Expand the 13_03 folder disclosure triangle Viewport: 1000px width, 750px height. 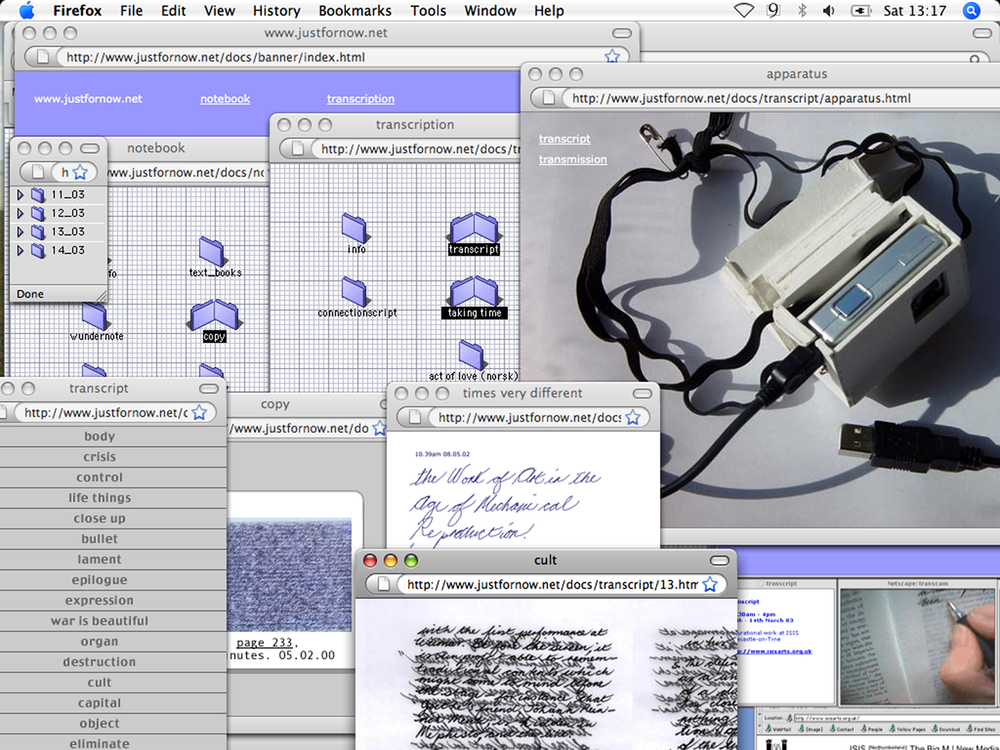(x=20, y=232)
